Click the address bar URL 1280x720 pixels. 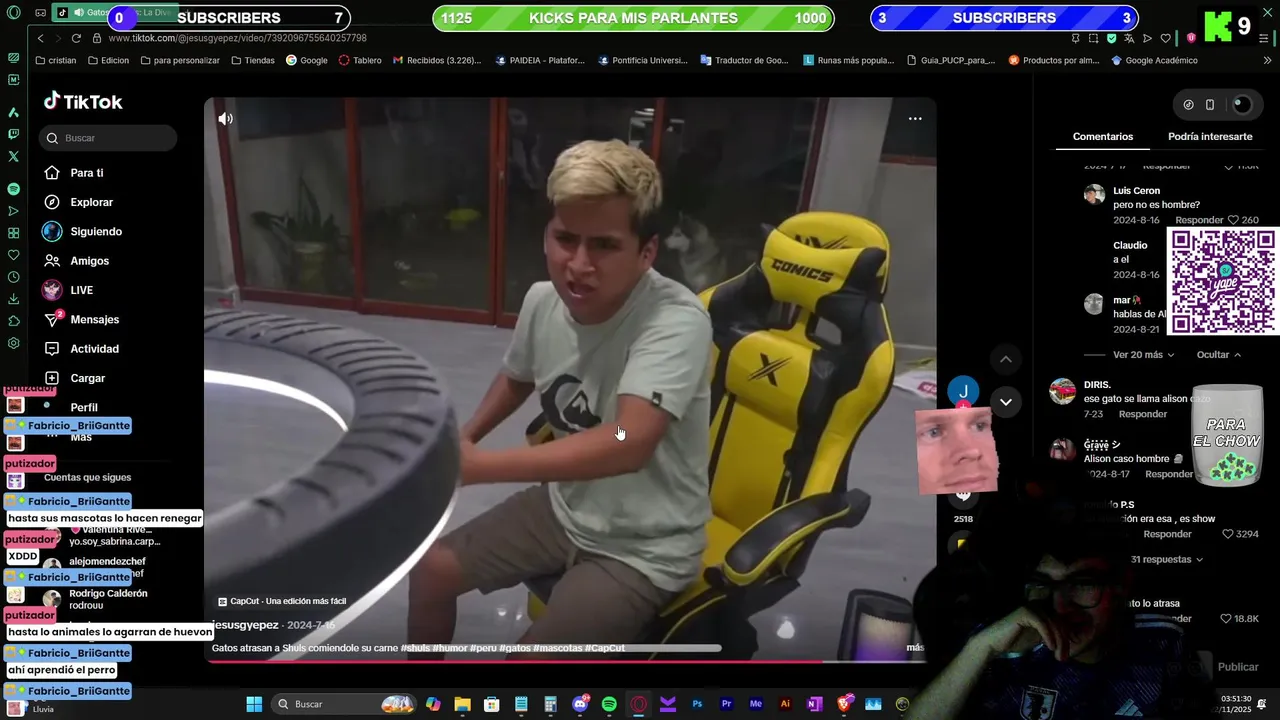pyautogui.click(x=237, y=38)
